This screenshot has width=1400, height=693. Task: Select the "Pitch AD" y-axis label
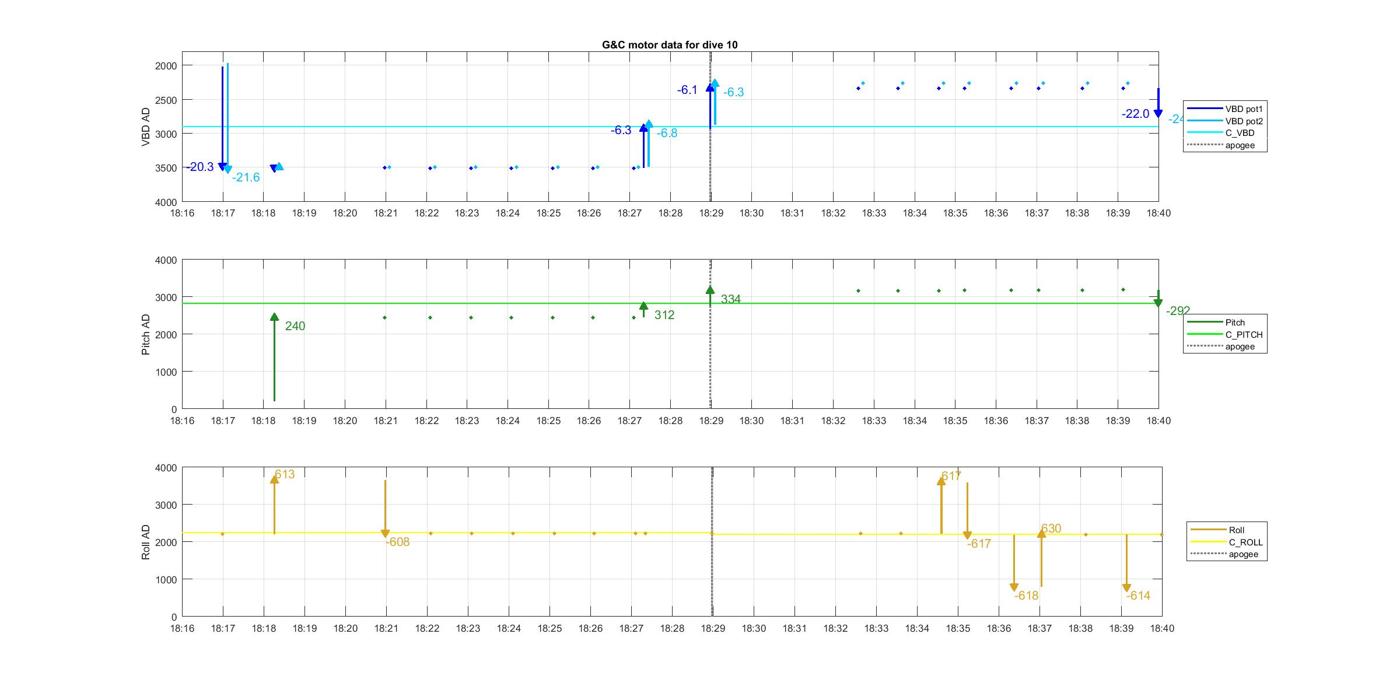[x=146, y=334]
